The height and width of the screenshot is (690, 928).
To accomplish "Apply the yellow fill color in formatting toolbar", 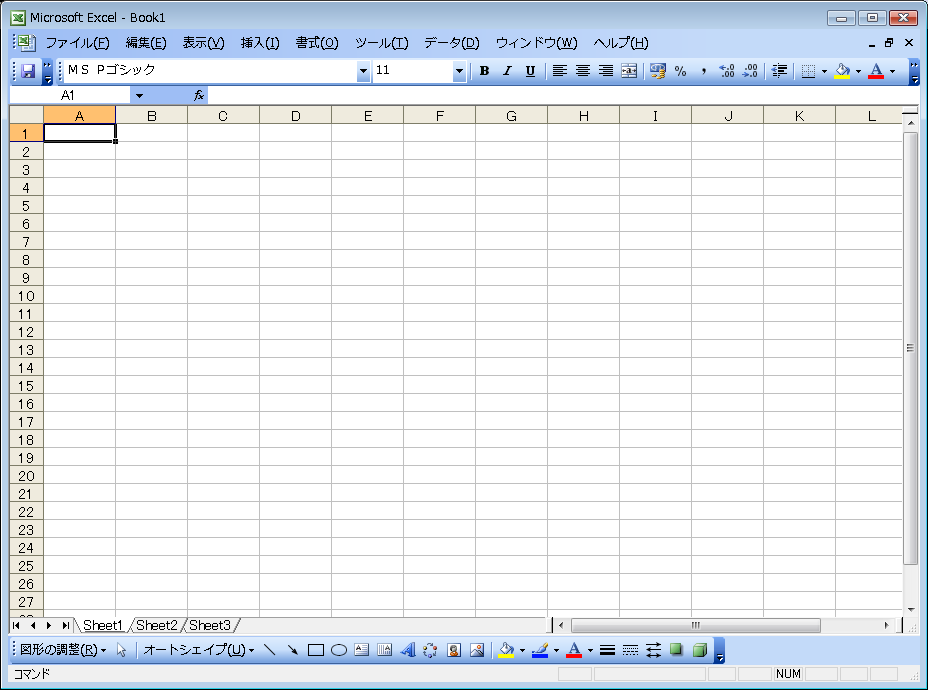I will [842, 71].
